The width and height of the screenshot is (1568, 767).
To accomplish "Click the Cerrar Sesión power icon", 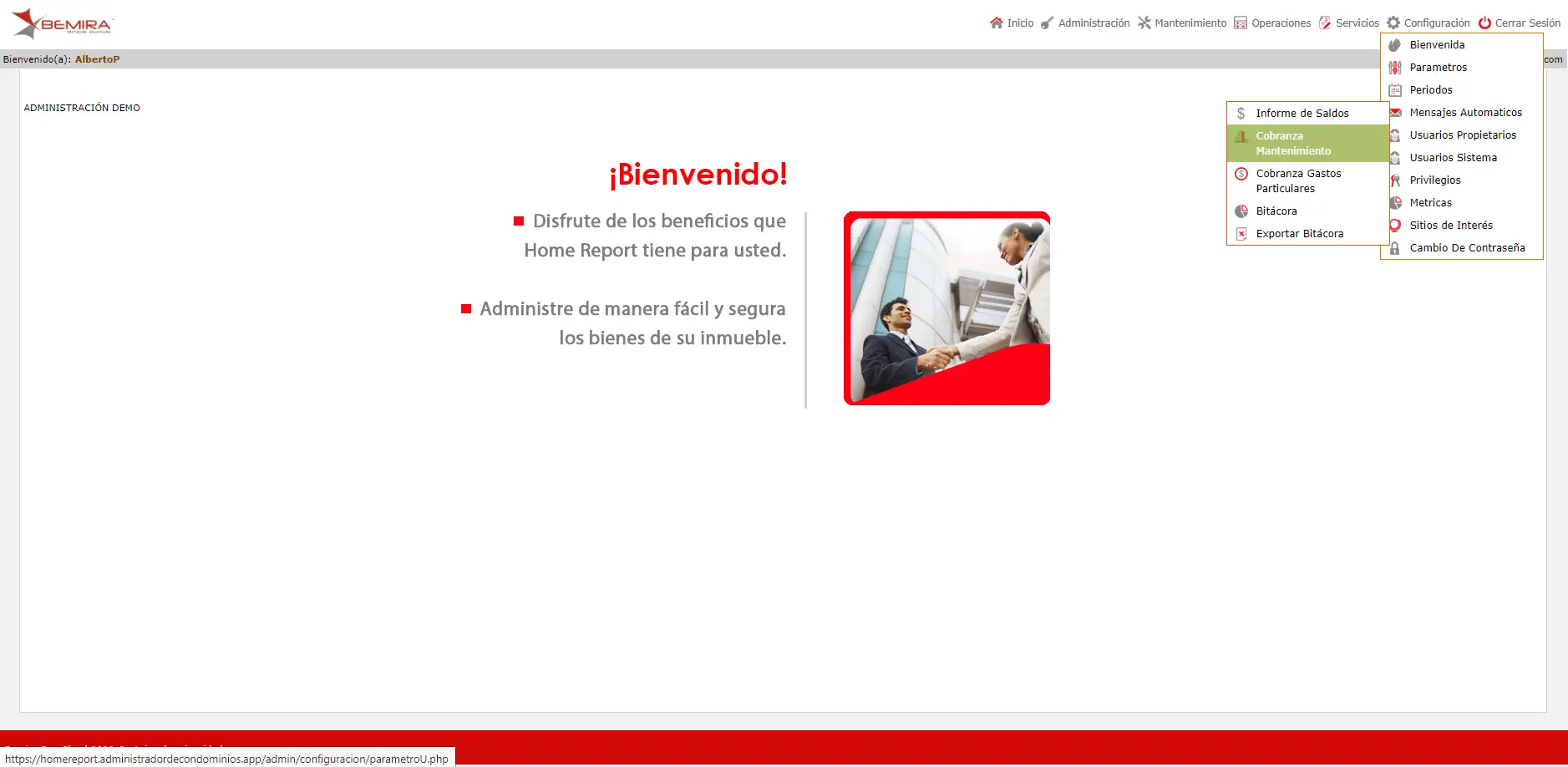I will click(x=1484, y=23).
